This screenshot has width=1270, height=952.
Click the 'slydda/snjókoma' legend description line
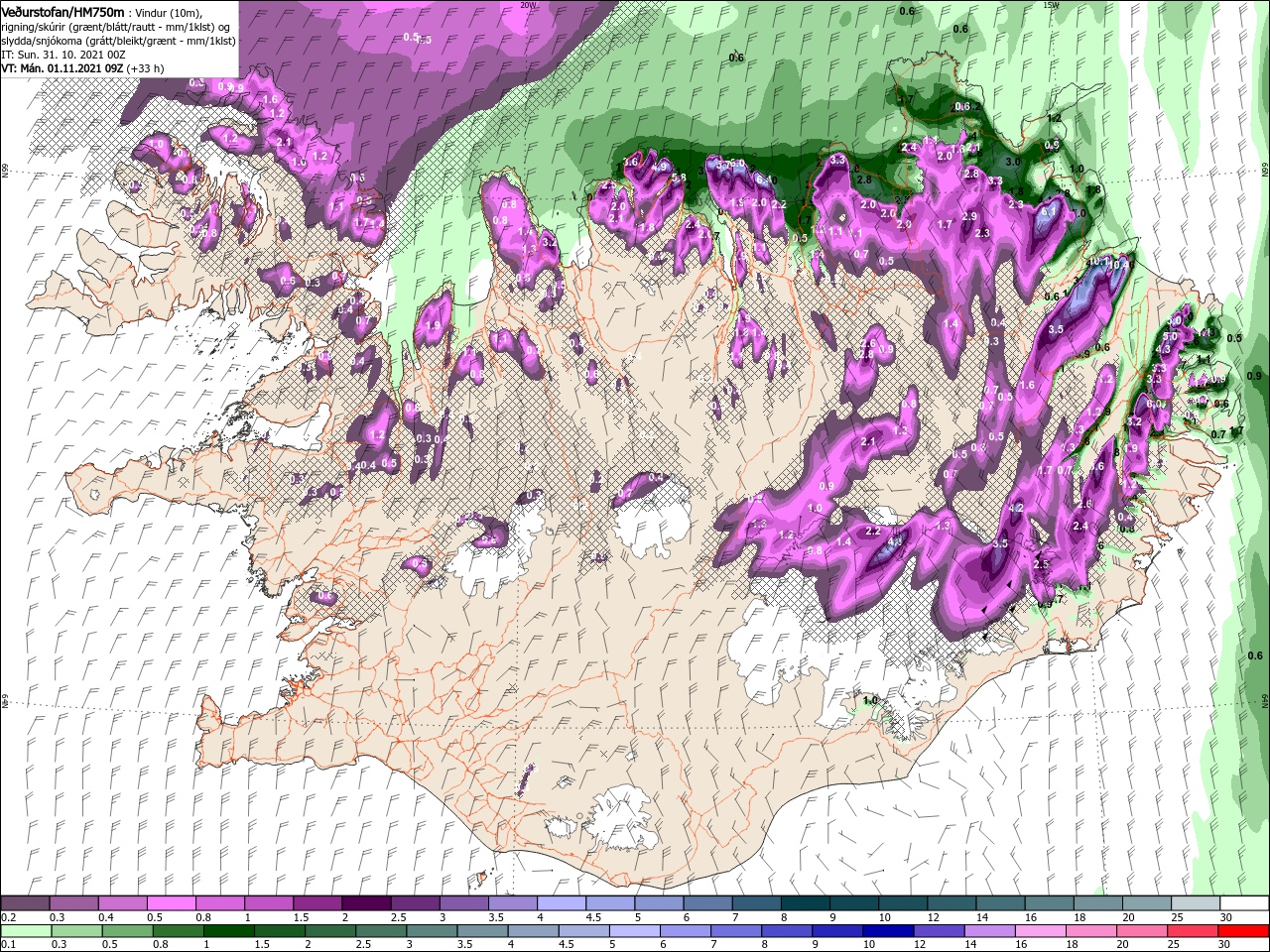click(118, 41)
